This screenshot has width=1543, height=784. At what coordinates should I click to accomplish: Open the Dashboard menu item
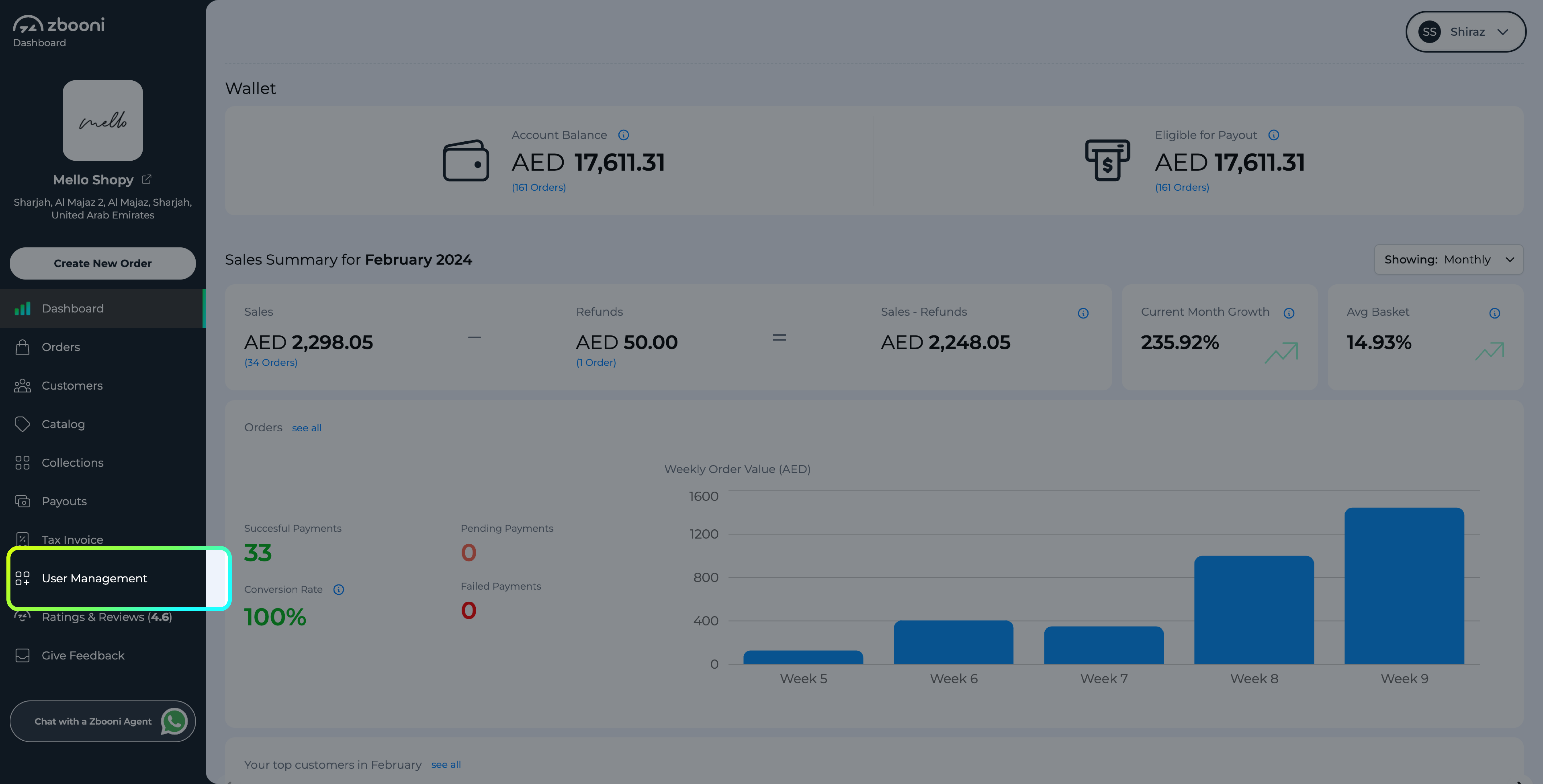click(x=102, y=308)
